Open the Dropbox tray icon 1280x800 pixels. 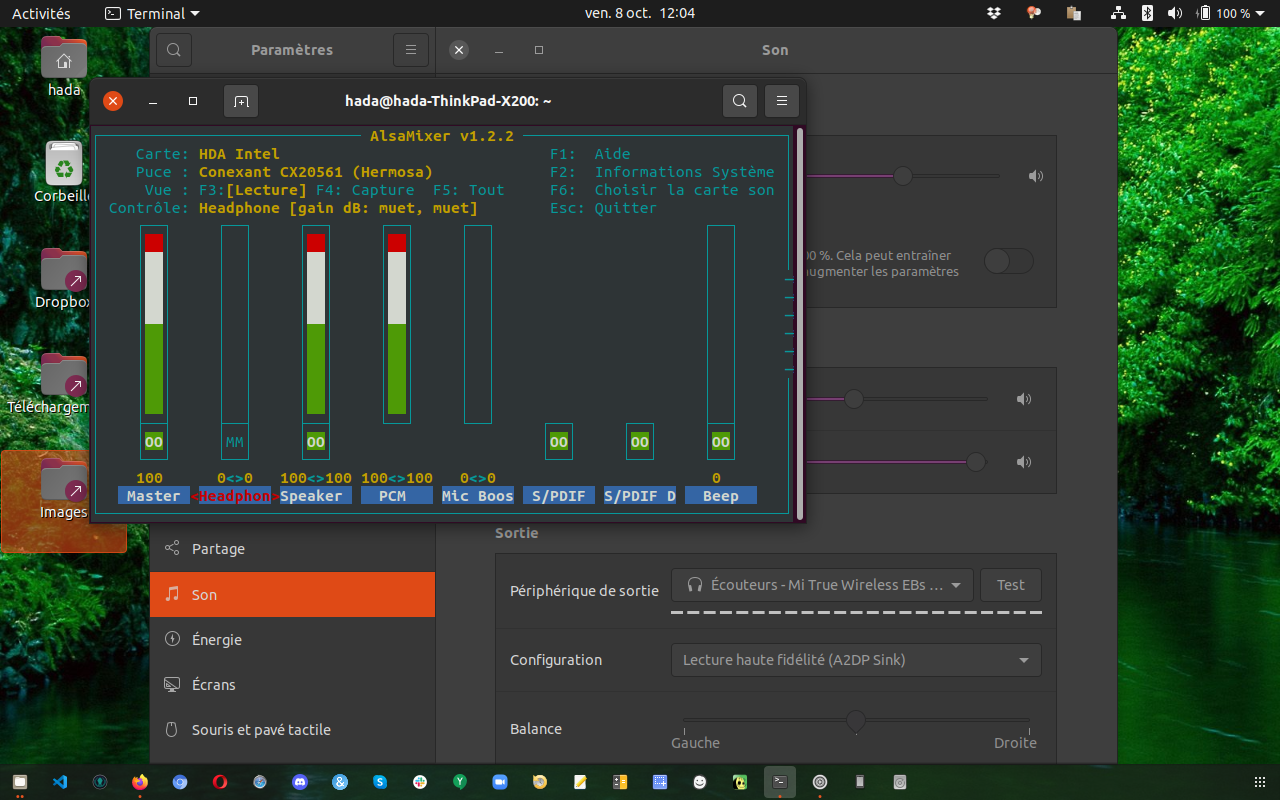(x=994, y=13)
